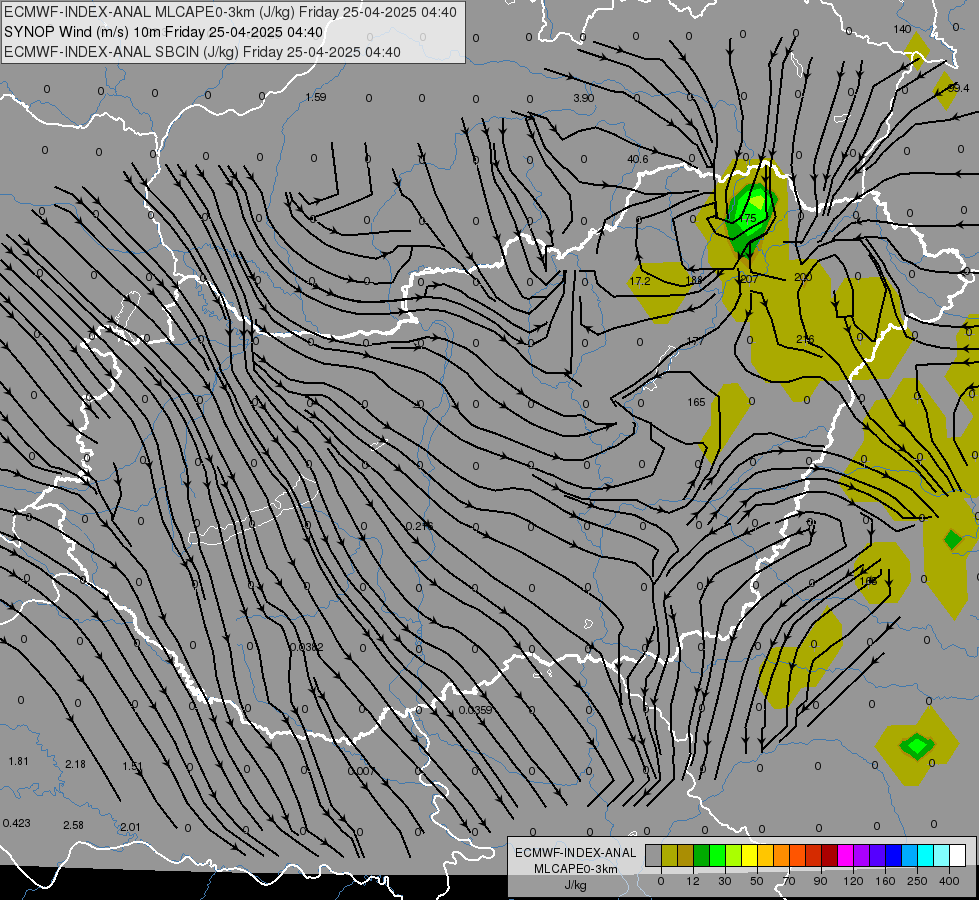The image size is (979, 900).
Task: Select the olive-yellow legend swatch
Action: coord(669,855)
